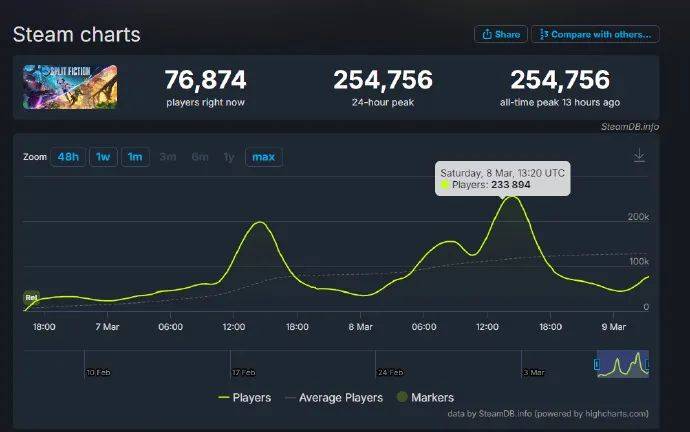Click the 10 Feb navigator label
This screenshot has height=432, width=690.
pyautogui.click(x=98, y=373)
